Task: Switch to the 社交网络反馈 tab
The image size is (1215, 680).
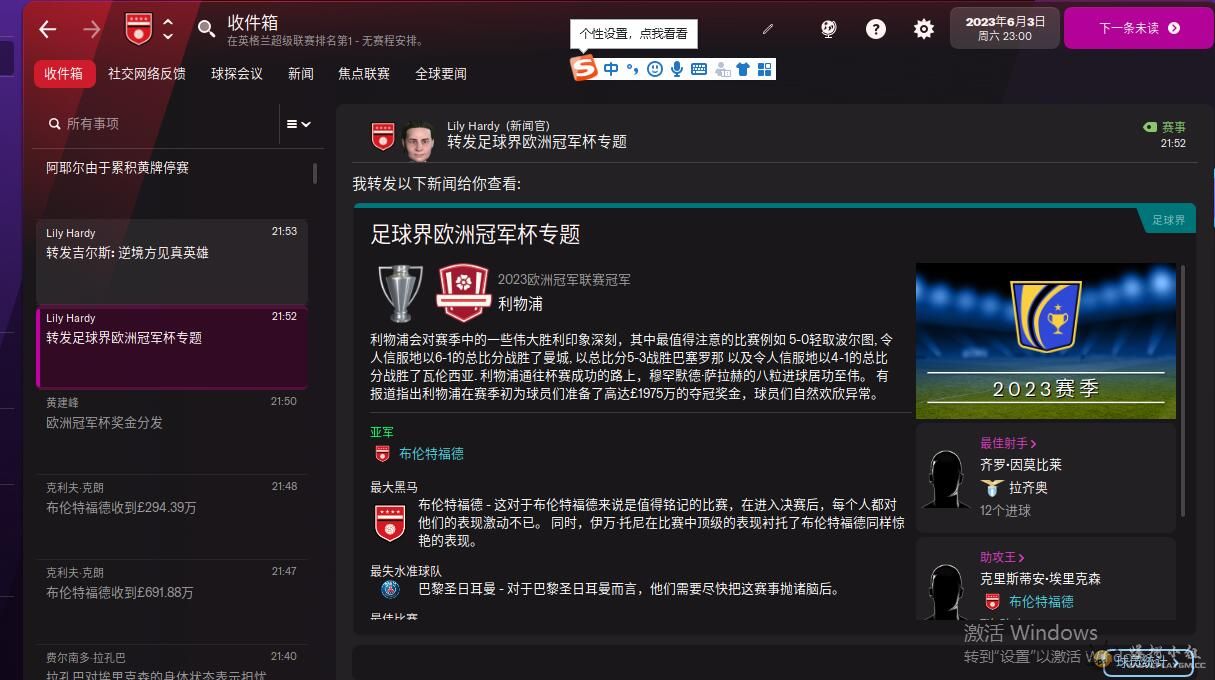Action: (x=147, y=73)
